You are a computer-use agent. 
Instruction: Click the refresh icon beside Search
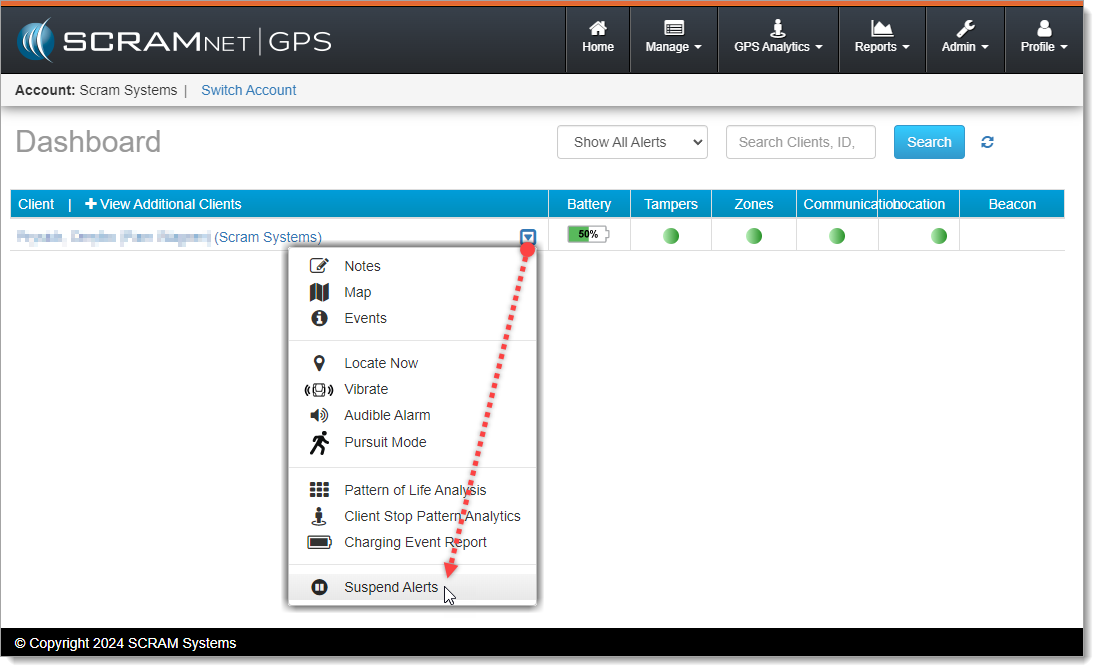987,142
